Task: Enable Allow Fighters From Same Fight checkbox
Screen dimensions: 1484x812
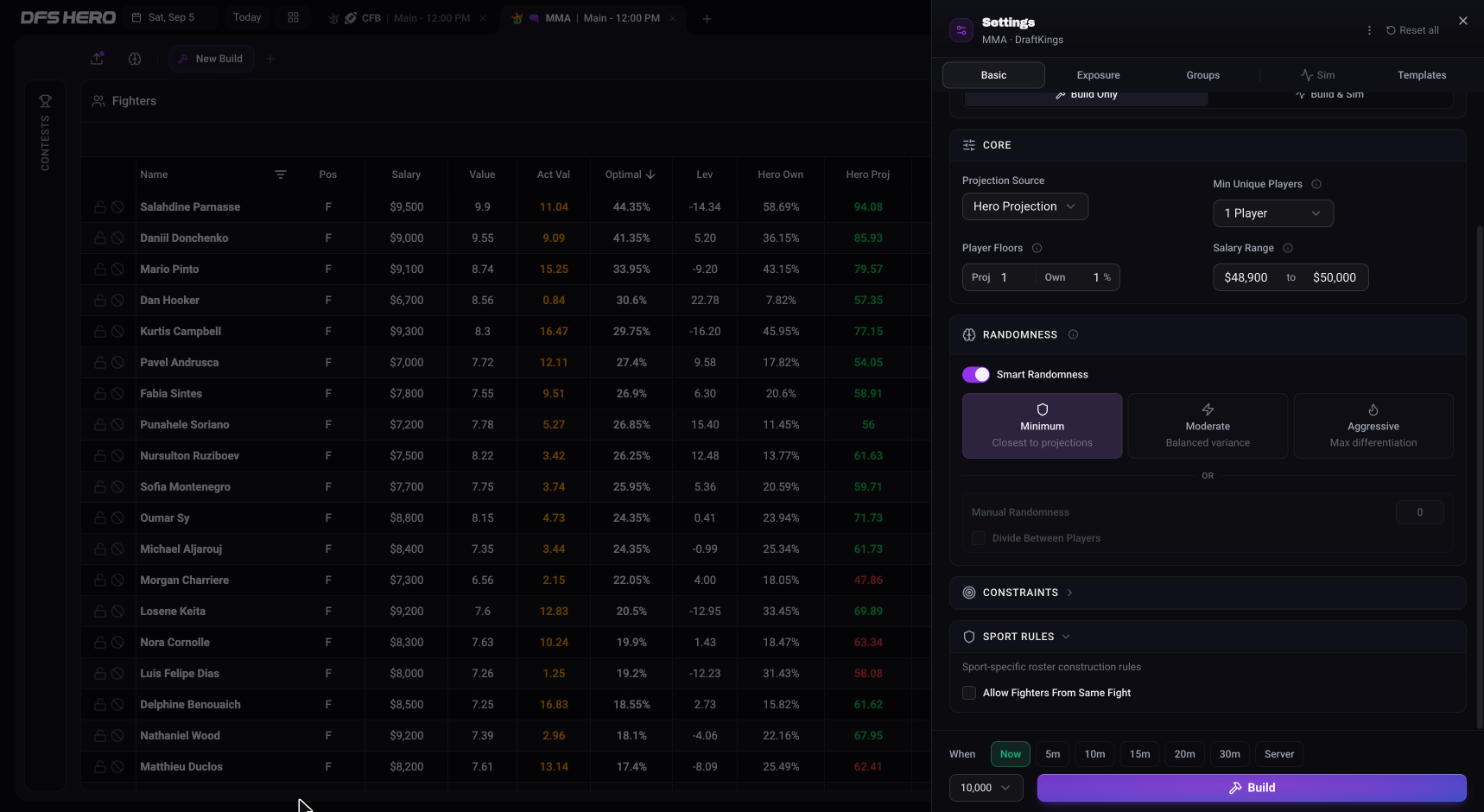Action: click(969, 693)
